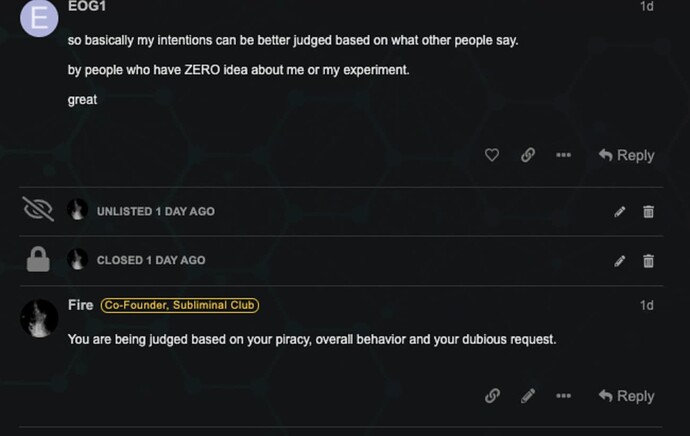Open EOG1's avatar profile

(39, 18)
